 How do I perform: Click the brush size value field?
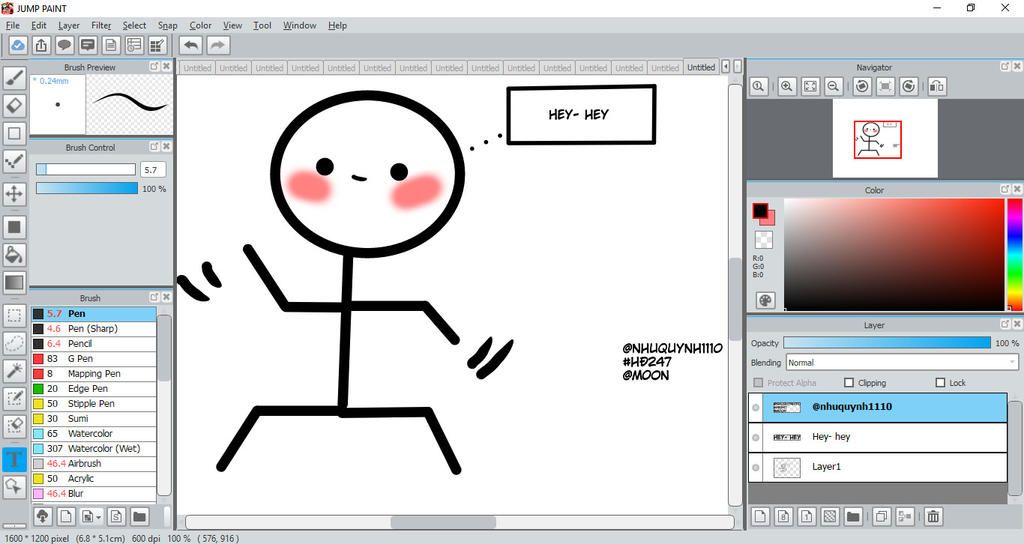(153, 170)
